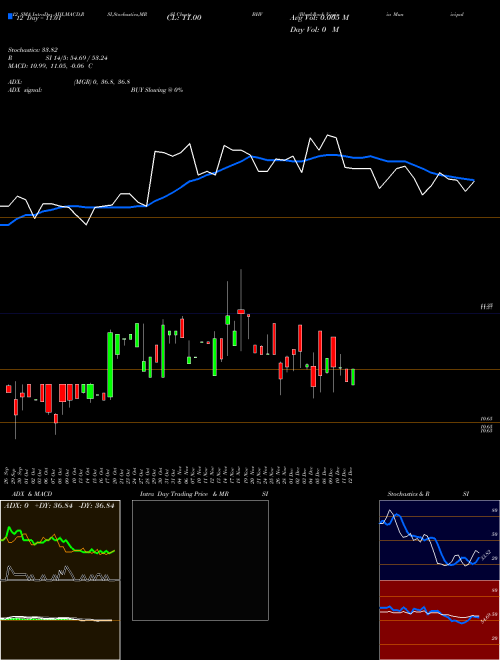Click inside the empty intraday chart box
The height and width of the screenshot is (660, 500).
200,560
